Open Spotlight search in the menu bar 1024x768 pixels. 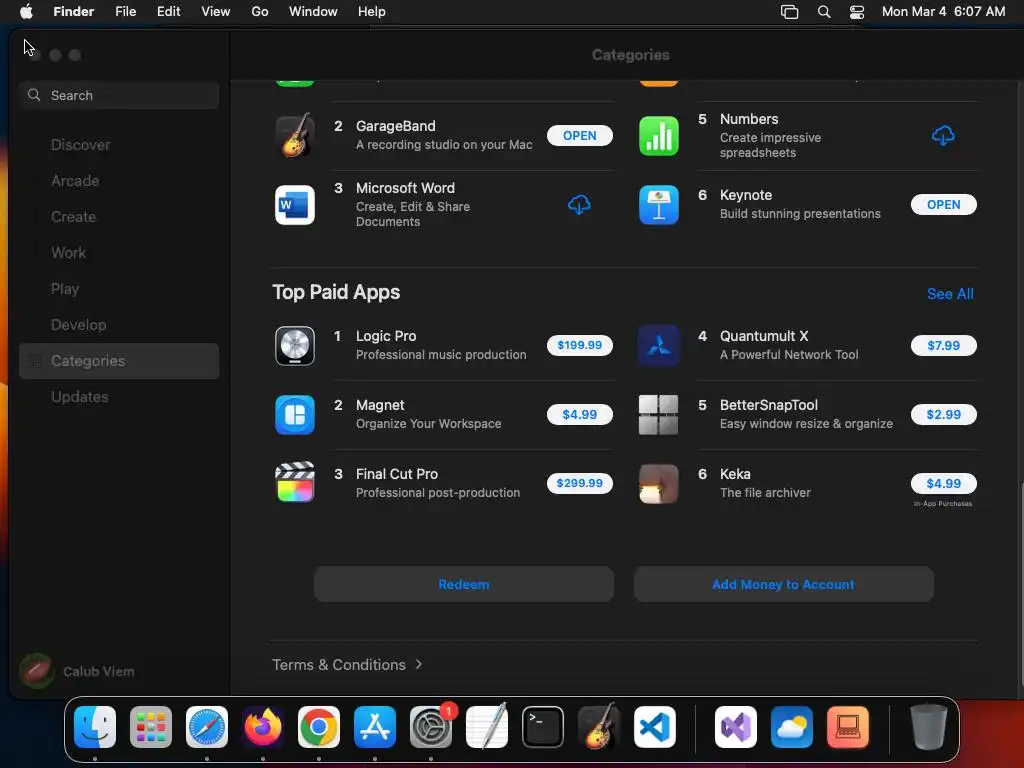tap(824, 12)
